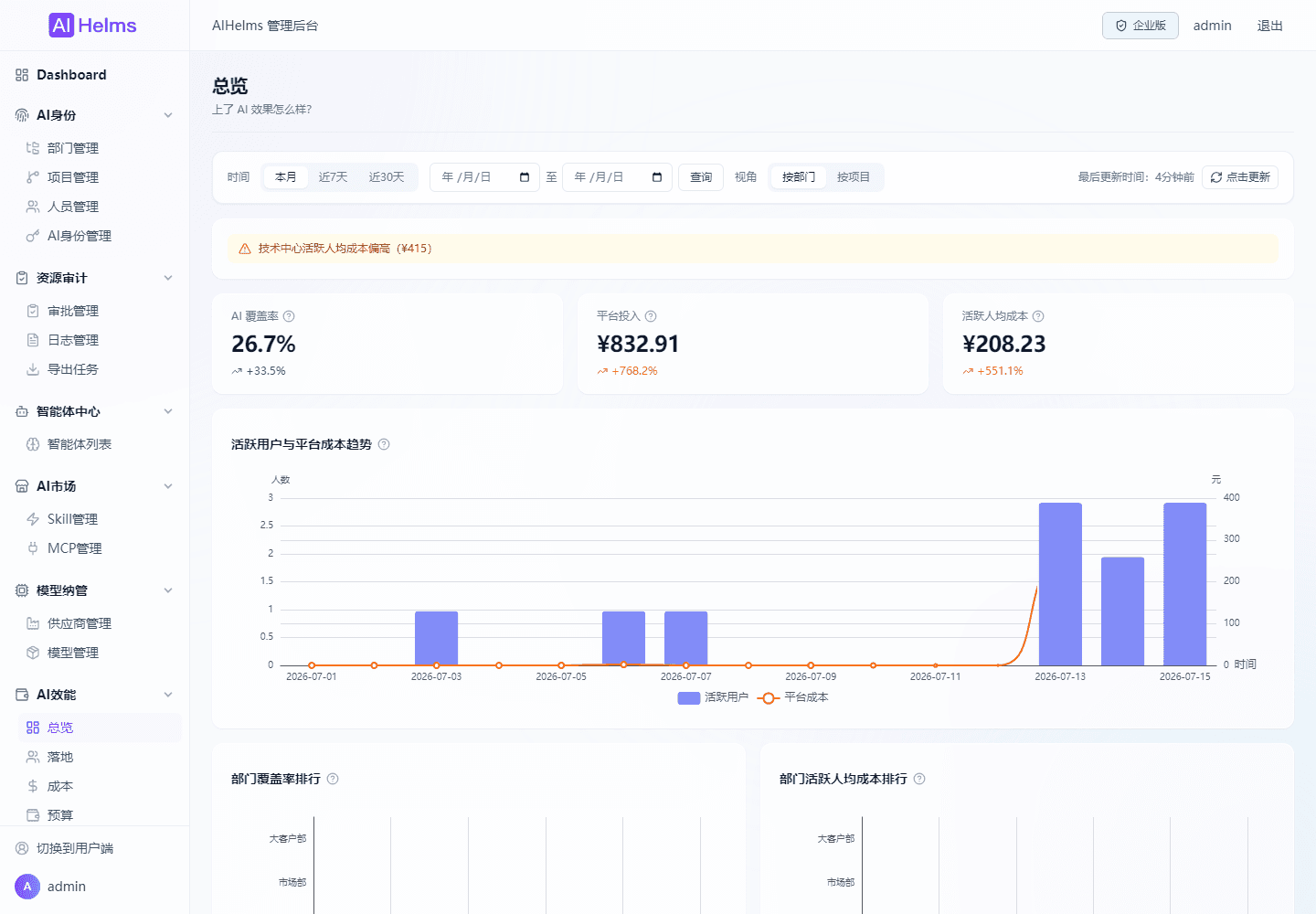The height and width of the screenshot is (914, 1316).
Task: Toggle 平台成本 legend series
Action: pos(793,697)
